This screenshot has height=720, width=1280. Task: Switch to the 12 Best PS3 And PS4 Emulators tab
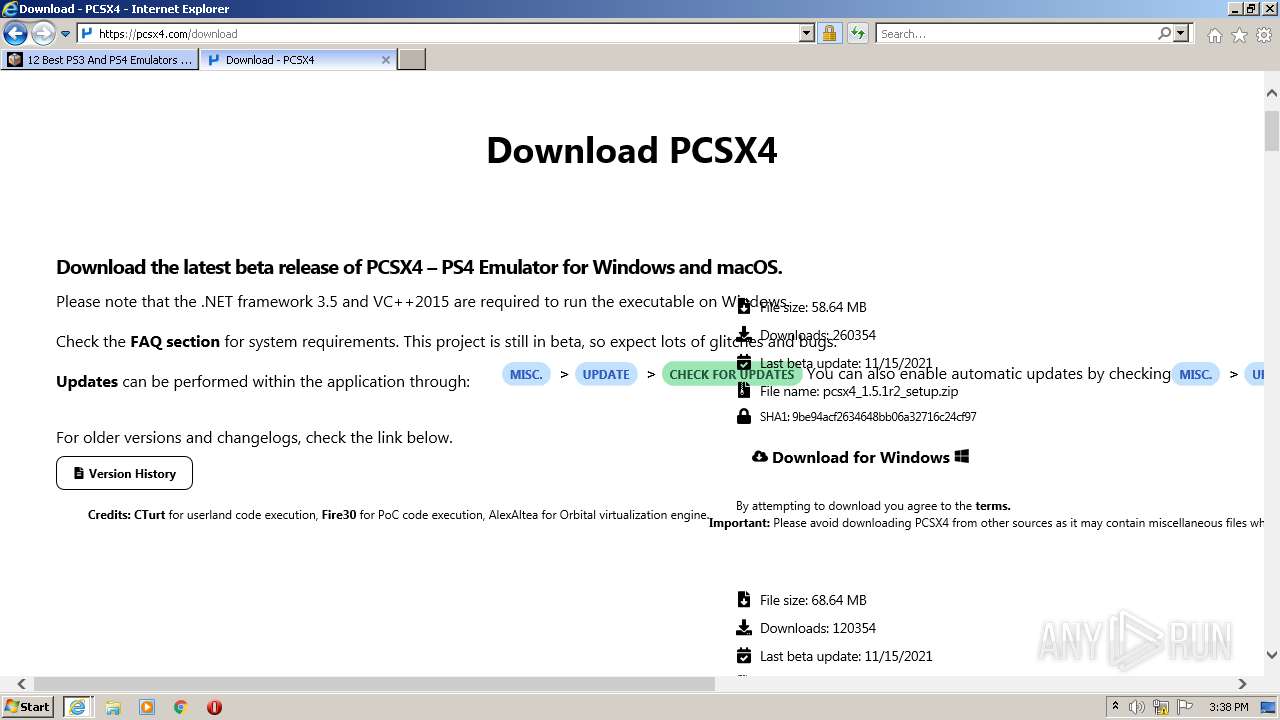(100, 60)
